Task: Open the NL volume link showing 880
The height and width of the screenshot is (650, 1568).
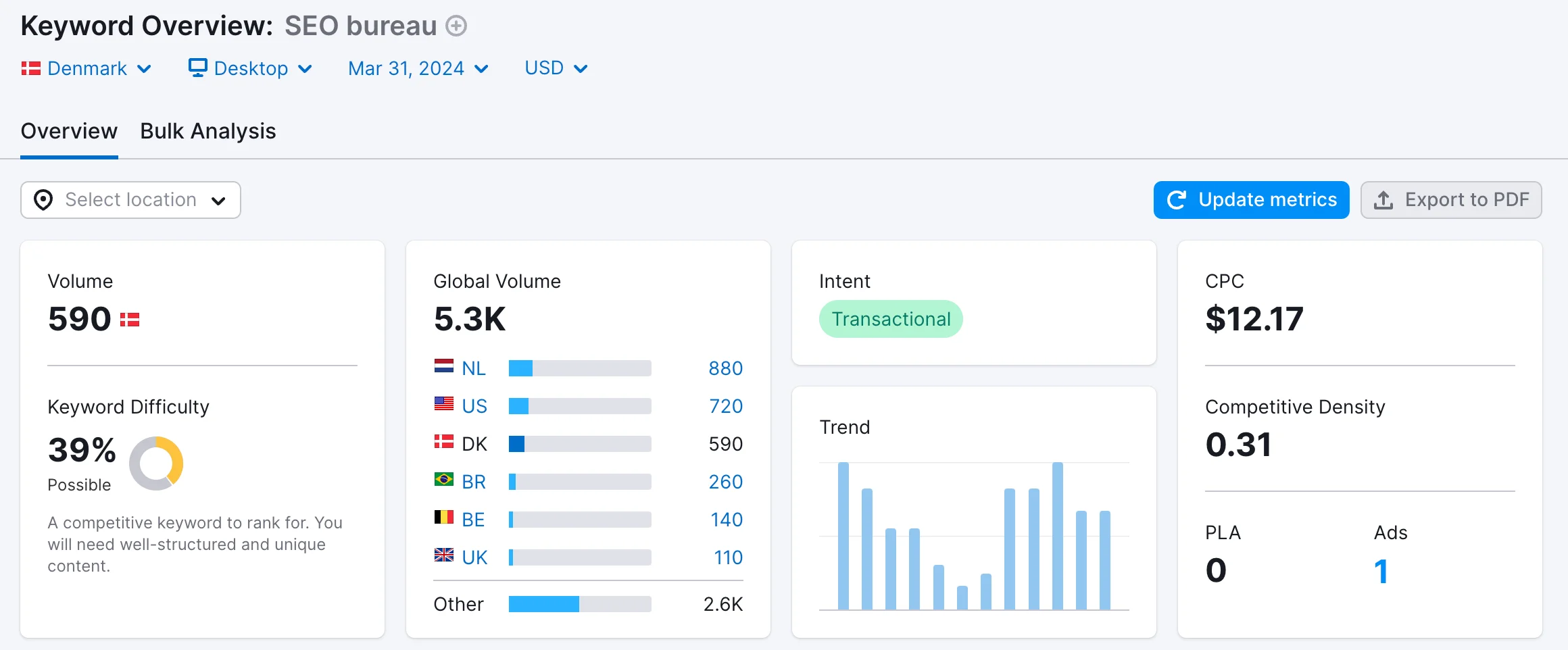Action: (725, 368)
